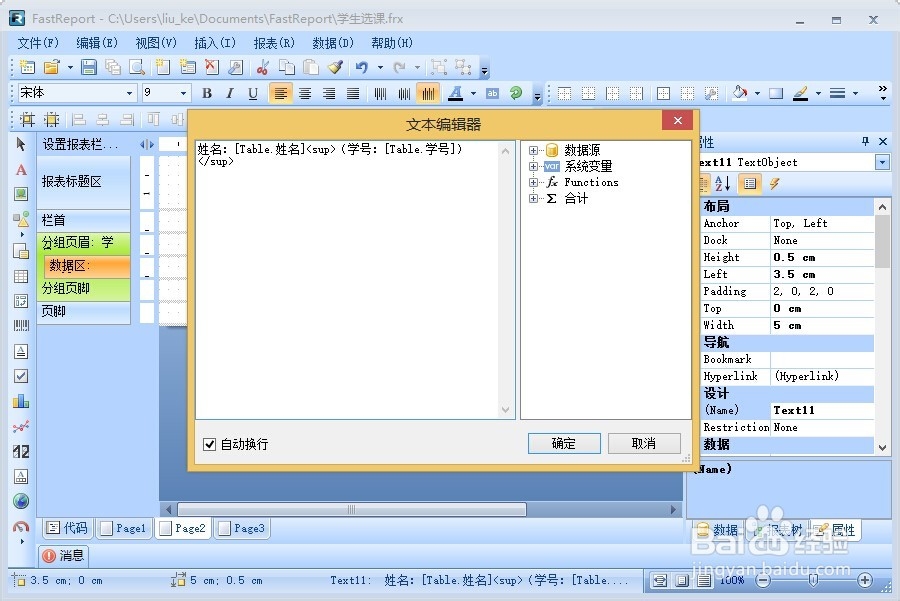Click the 取消 button
This screenshot has height=601, width=900.
coord(644,443)
